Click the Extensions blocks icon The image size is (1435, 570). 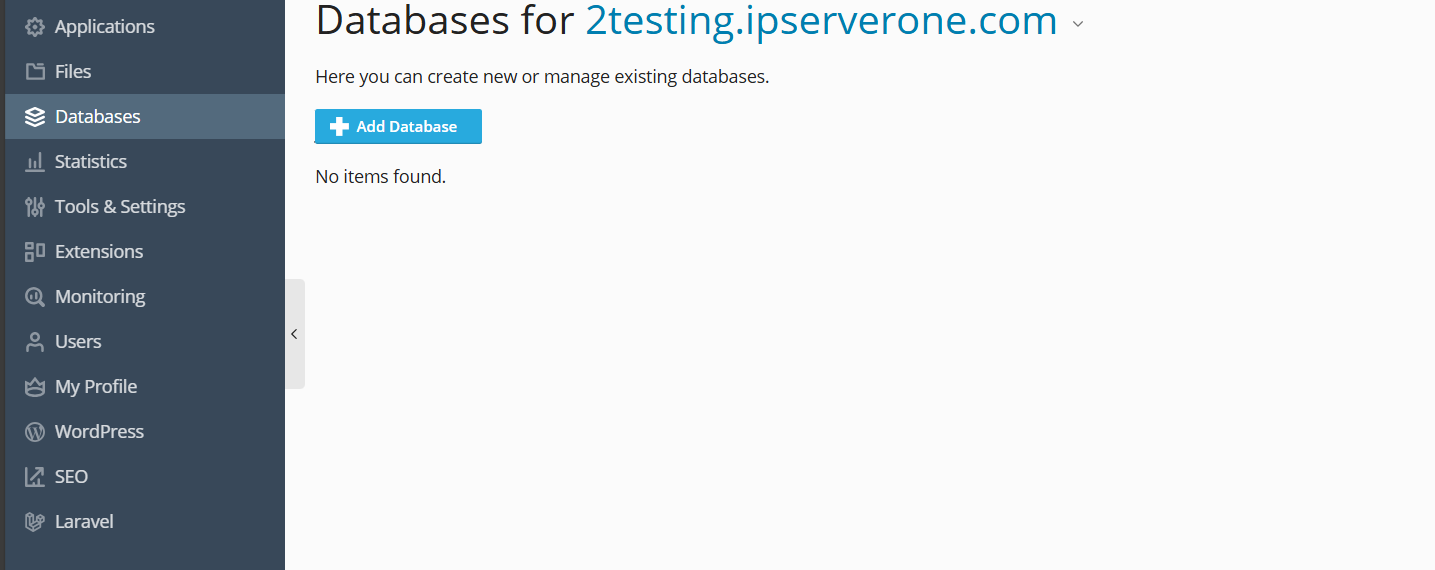35,252
